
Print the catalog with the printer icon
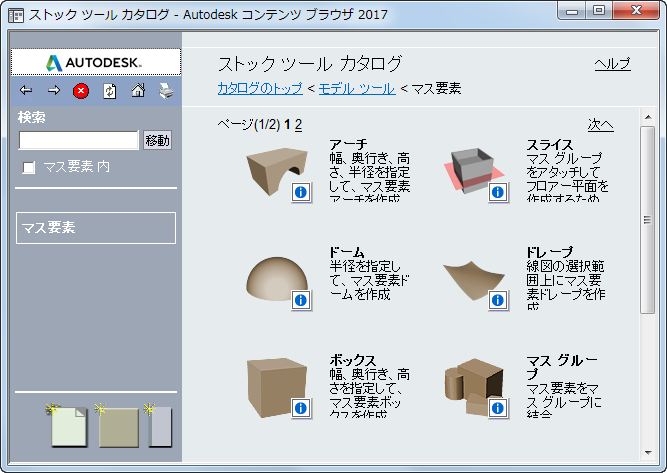click(x=166, y=91)
